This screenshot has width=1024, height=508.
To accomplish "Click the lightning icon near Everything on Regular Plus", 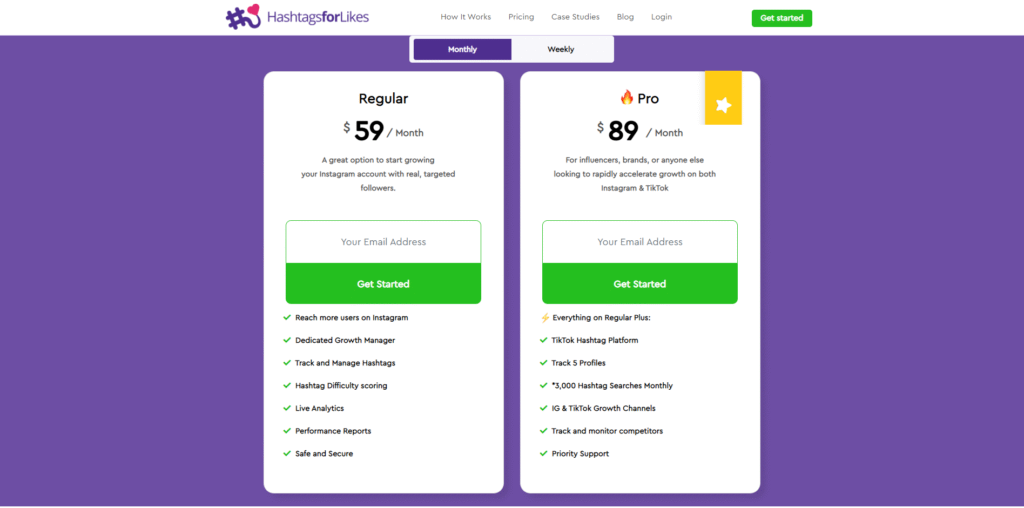I will [x=545, y=318].
